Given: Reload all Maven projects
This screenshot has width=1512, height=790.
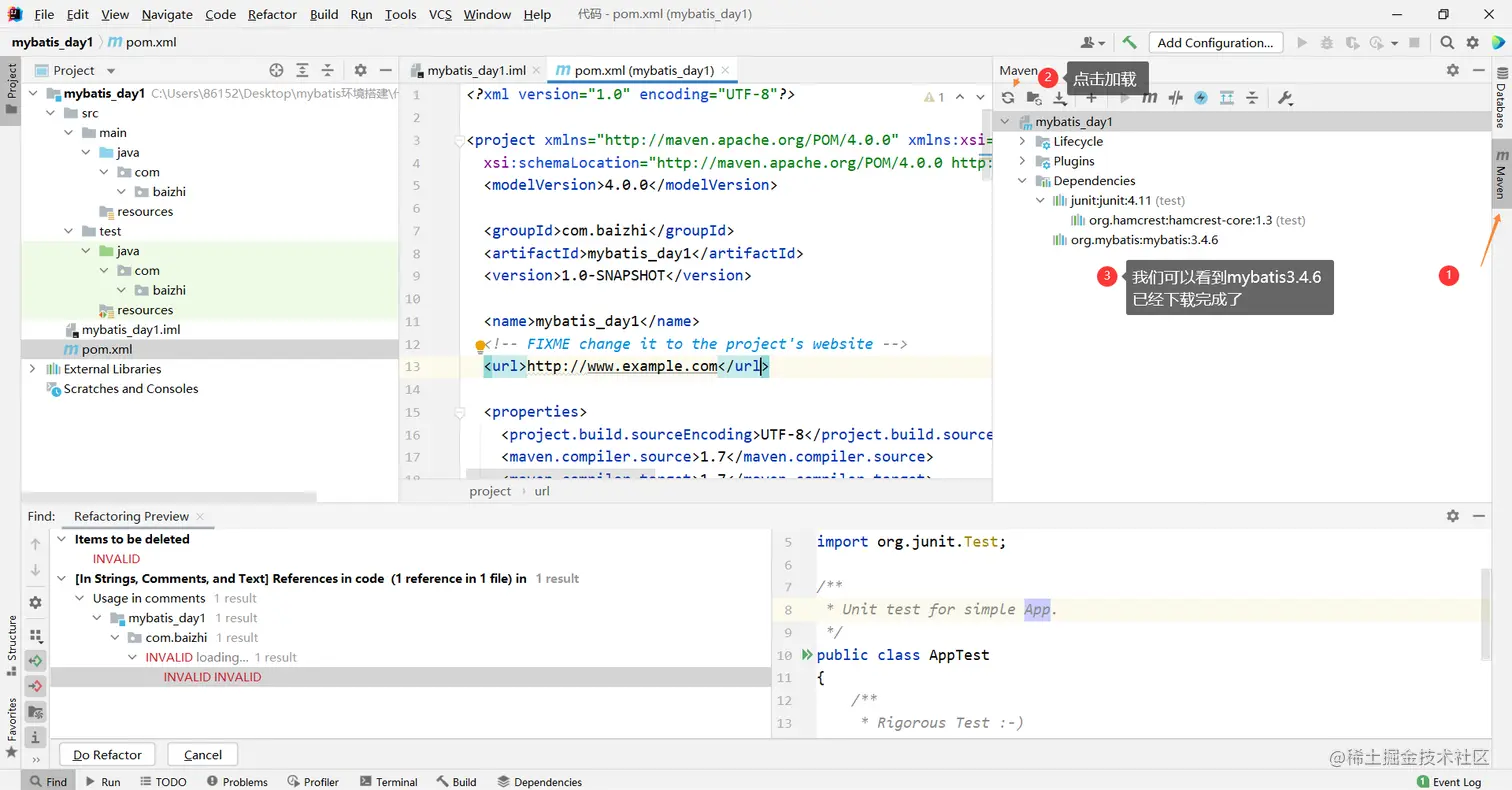Looking at the screenshot, I should (x=1007, y=98).
